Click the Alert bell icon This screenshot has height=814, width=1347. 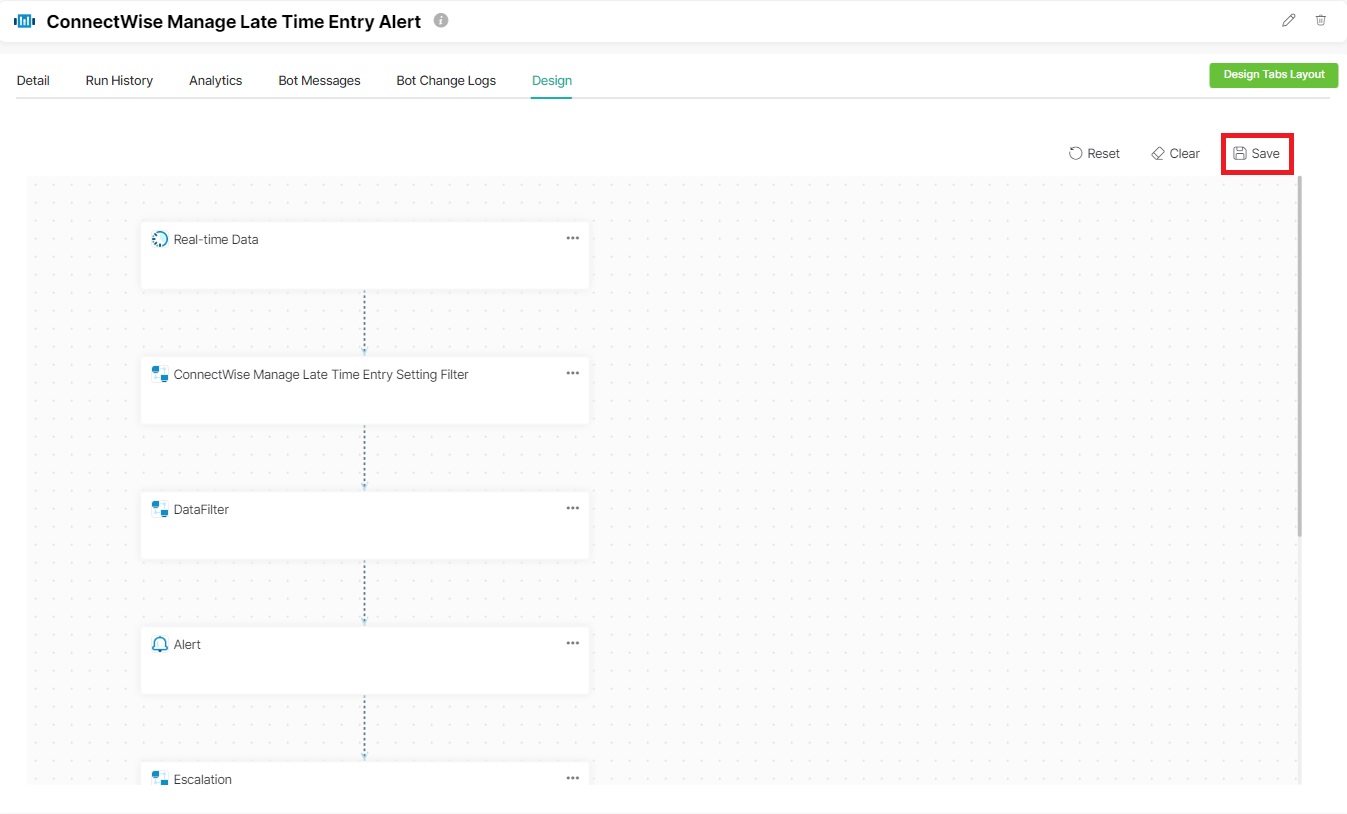160,644
